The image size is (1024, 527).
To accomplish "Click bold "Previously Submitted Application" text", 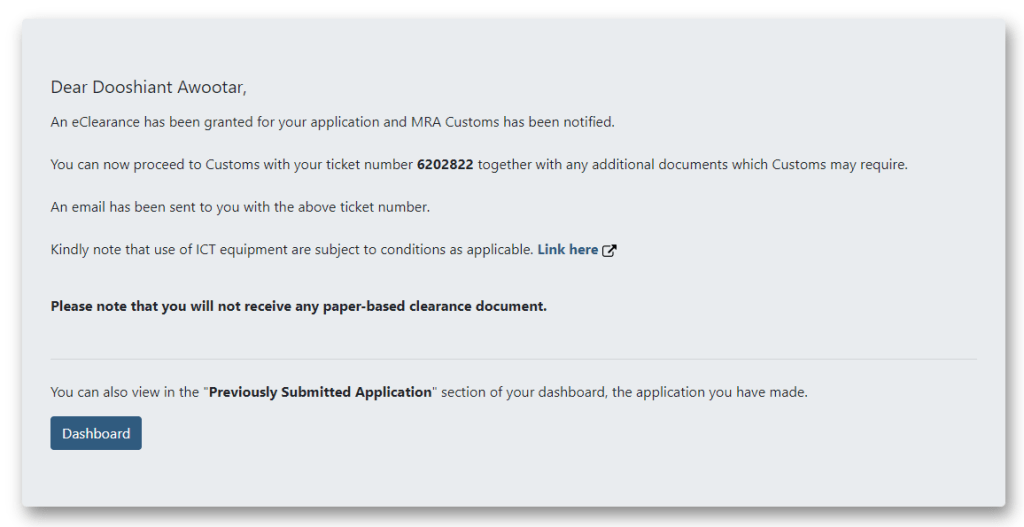I will [x=320, y=392].
